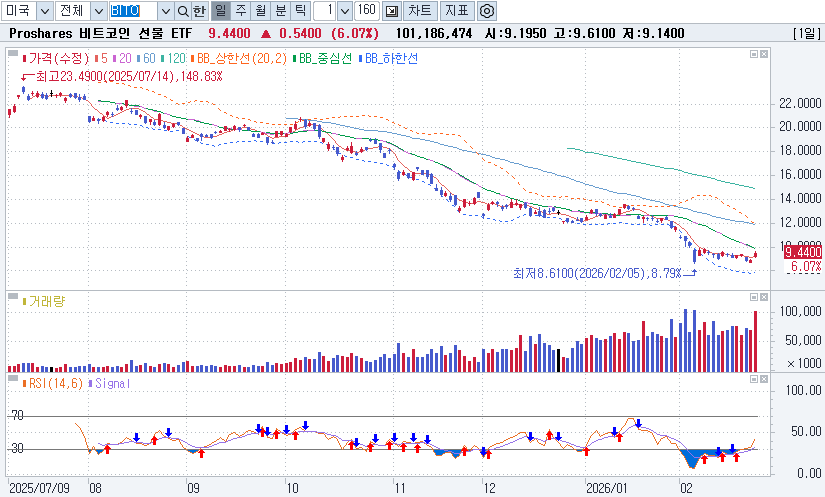
Task: Click the 한 Korean name toggle button
Action: [199, 11]
